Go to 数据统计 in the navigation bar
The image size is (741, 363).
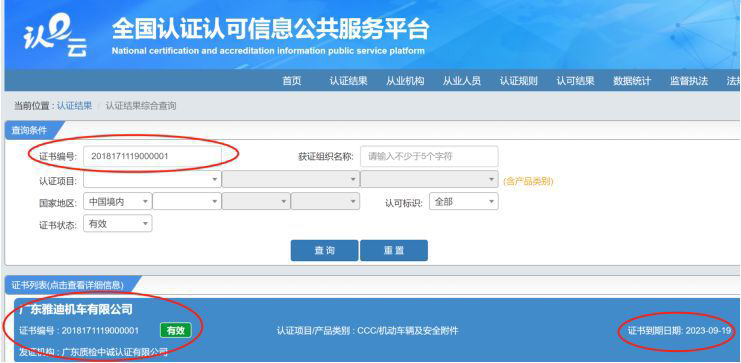[x=632, y=81]
